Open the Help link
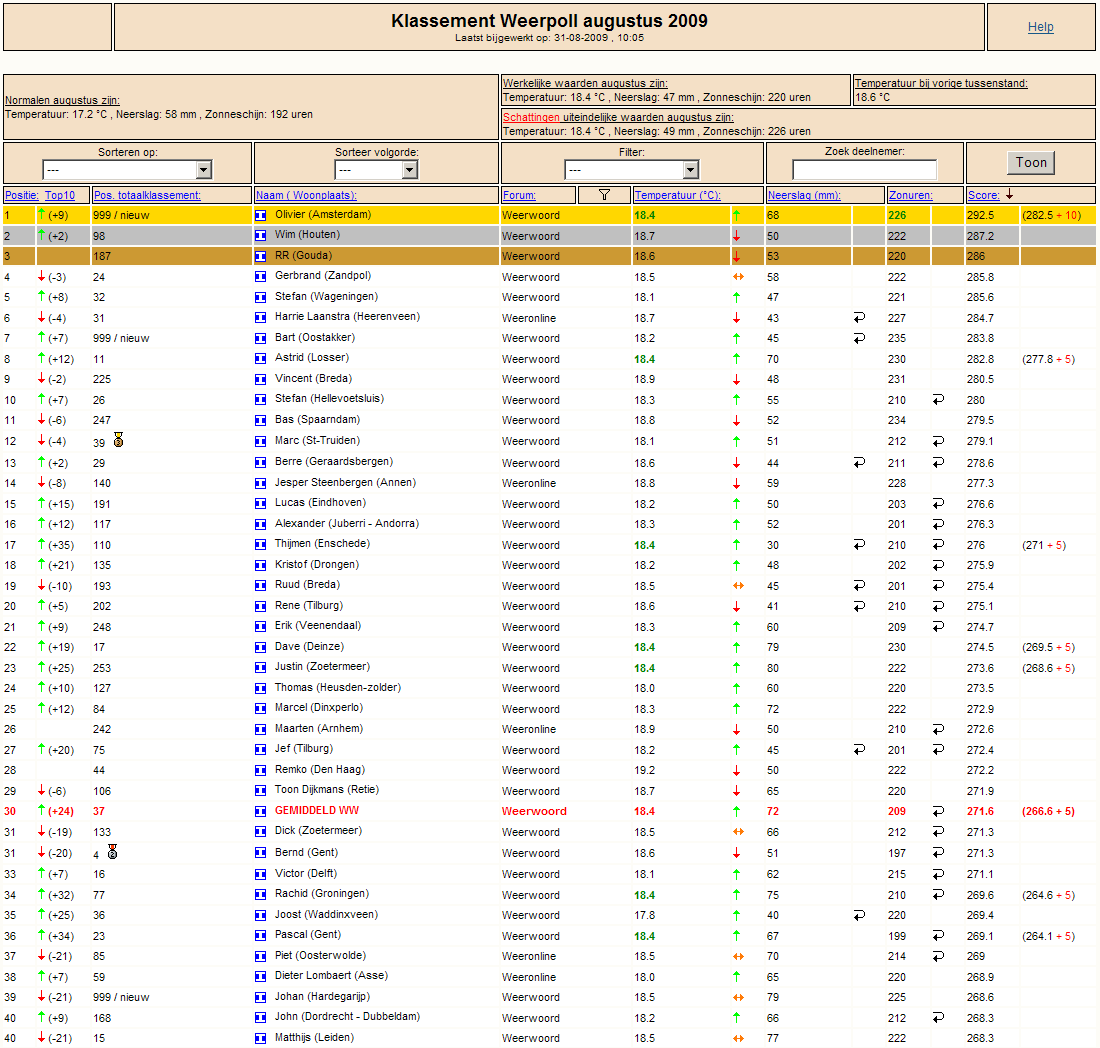The image size is (1100, 1048). pos(1040,27)
